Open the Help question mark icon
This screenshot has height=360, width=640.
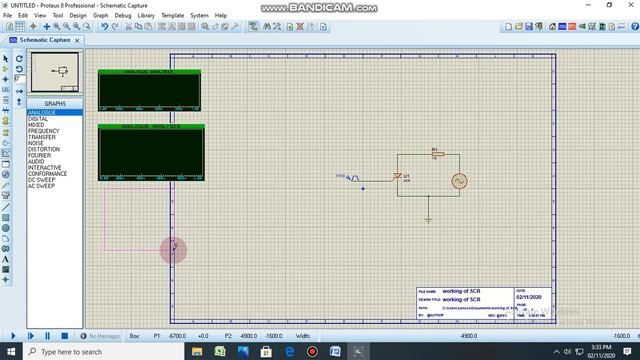[x=635, y=27]
